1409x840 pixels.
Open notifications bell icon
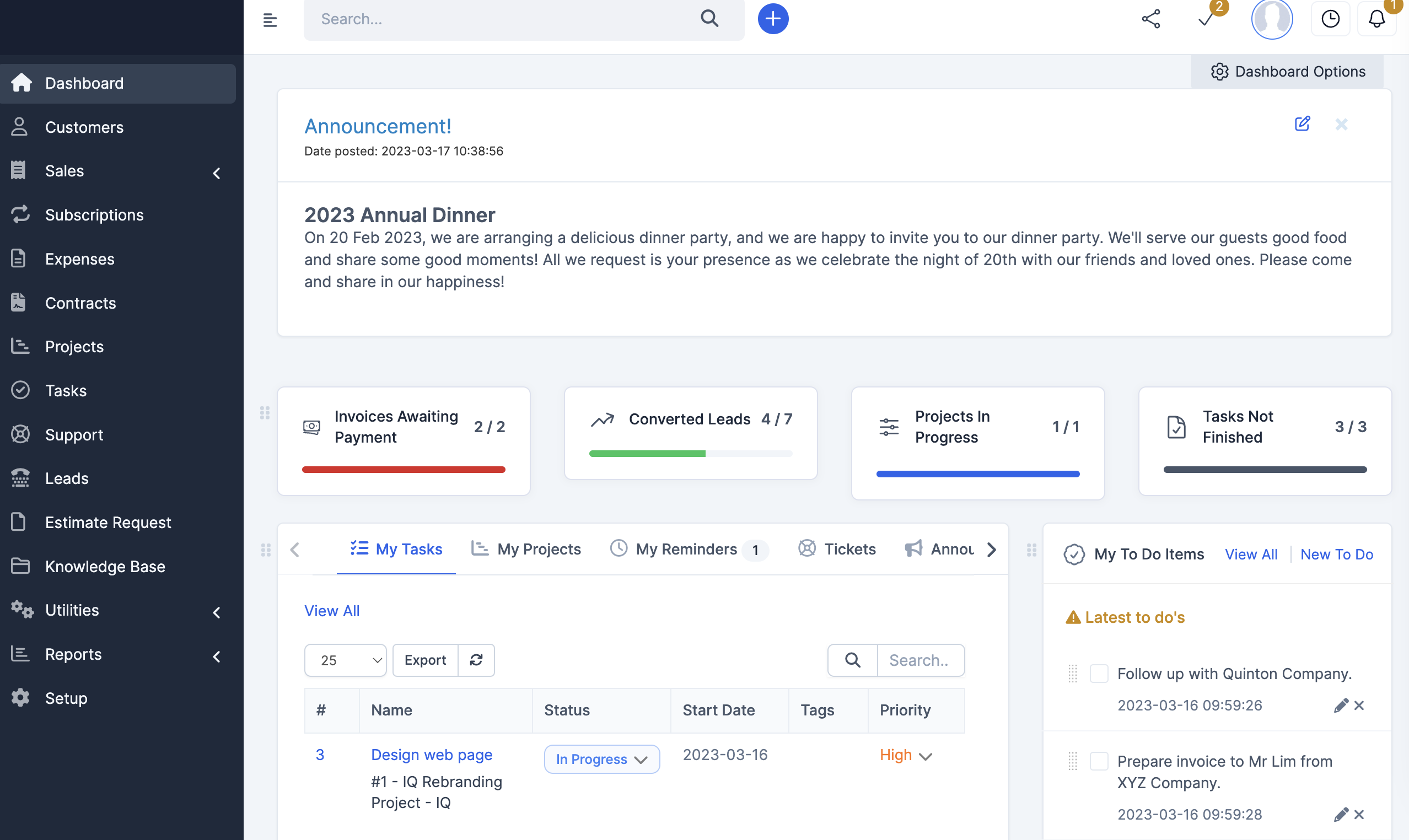(x=1376, y=19)
